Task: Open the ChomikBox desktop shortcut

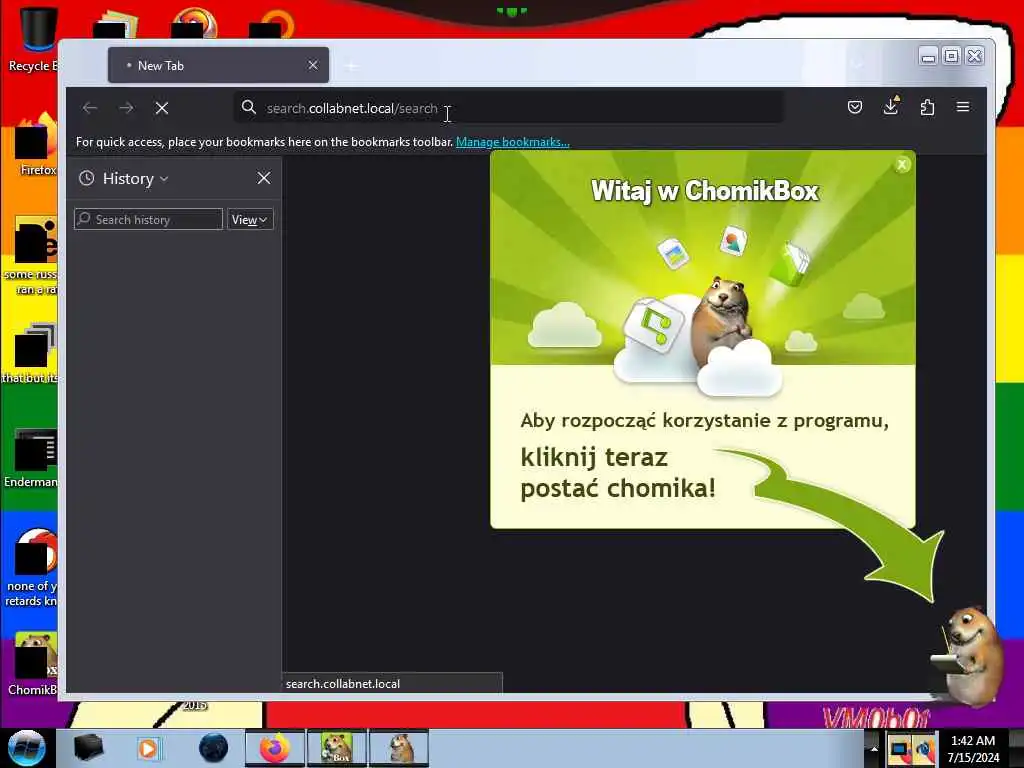Action: tap(33, 663)
